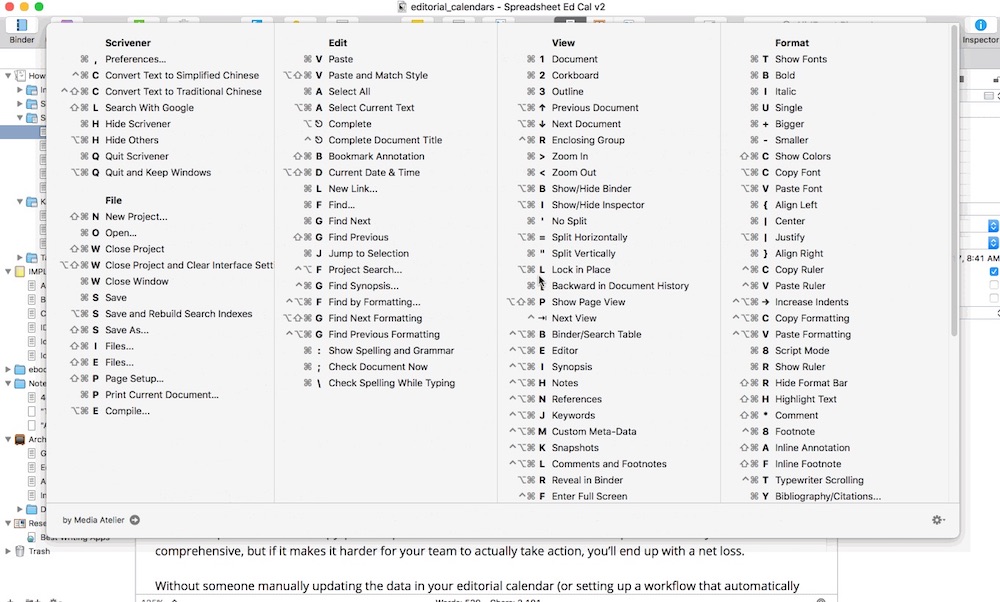Image resolution: width=1000 pixels, height=602 pixels.
Task: Expand the Research item disclosure triangle
Action: point(7,523)
